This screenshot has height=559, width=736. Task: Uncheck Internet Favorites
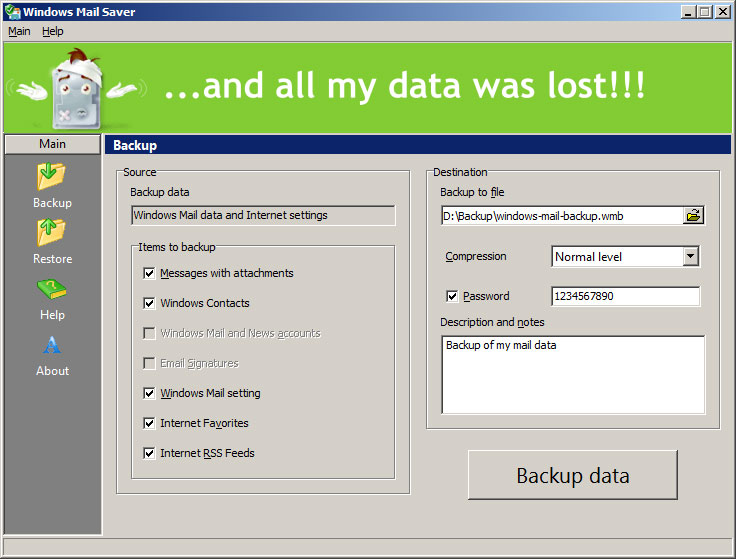(149, 423)
